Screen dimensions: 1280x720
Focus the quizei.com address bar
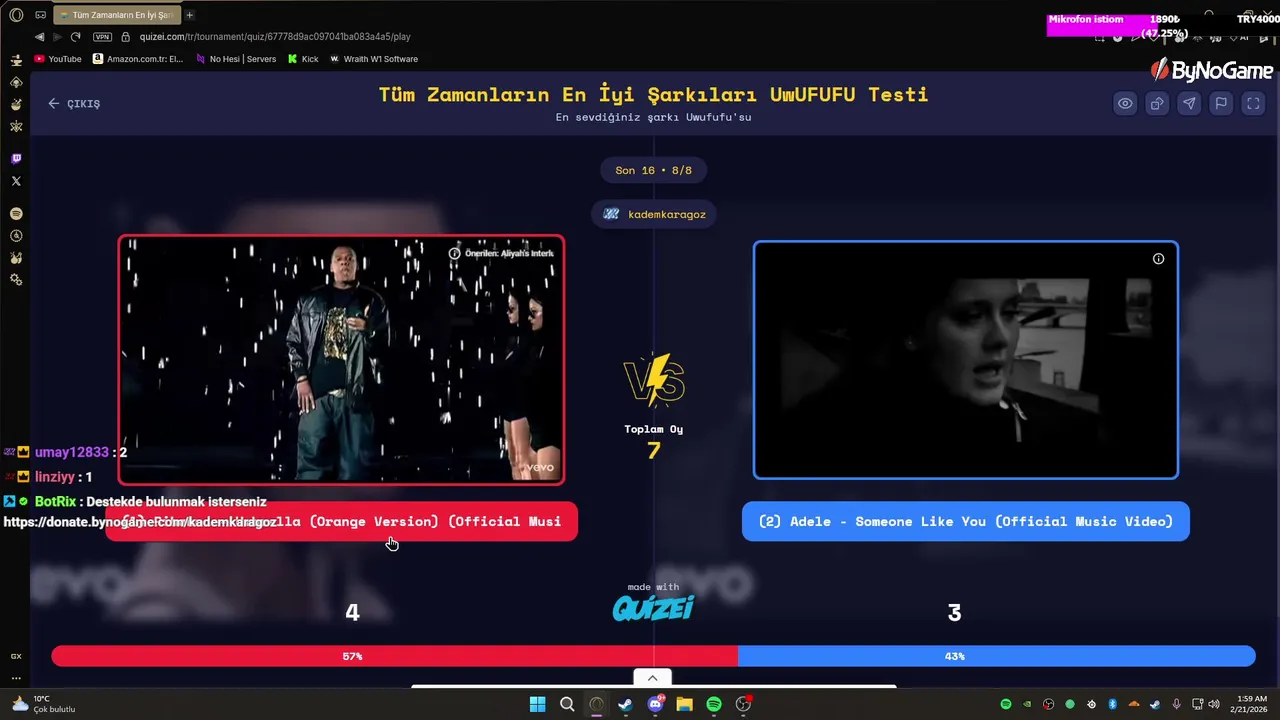[275, 37]
